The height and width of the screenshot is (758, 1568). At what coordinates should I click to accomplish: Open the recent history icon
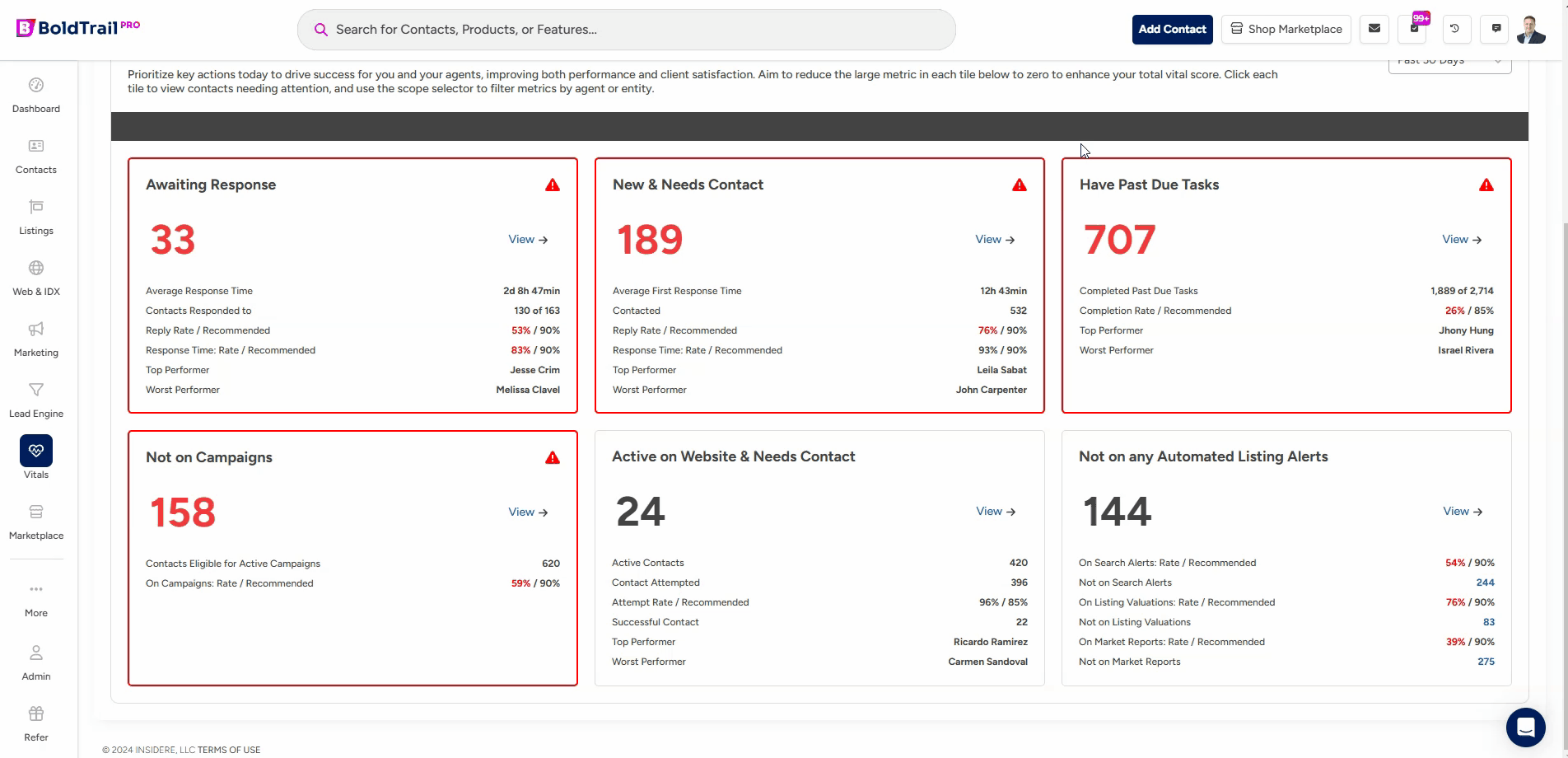1455,29
